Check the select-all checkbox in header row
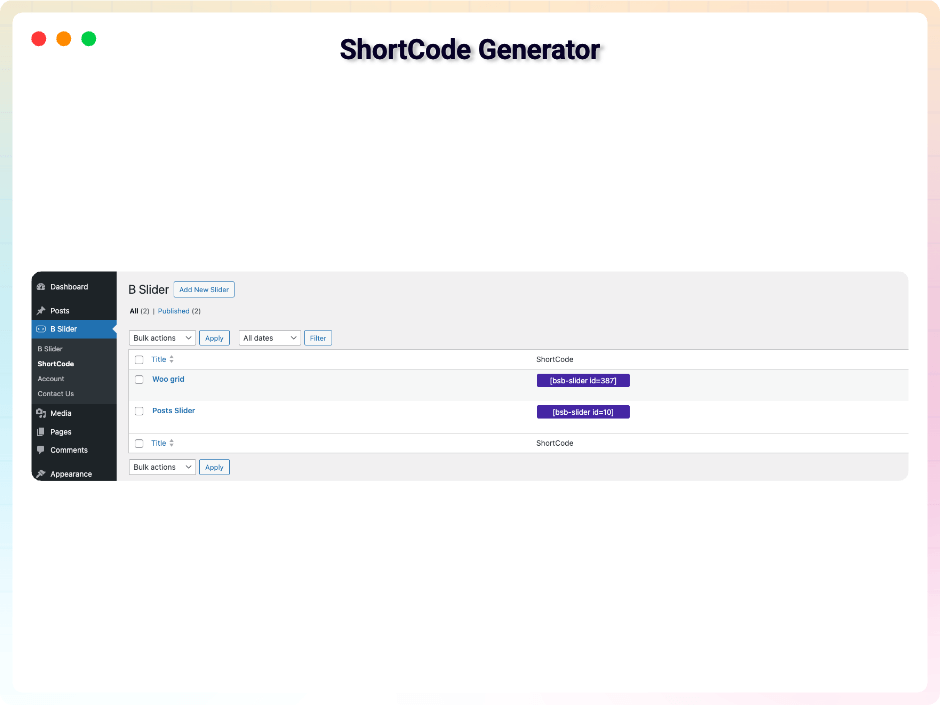940x705 pixels. click(139, 359)
